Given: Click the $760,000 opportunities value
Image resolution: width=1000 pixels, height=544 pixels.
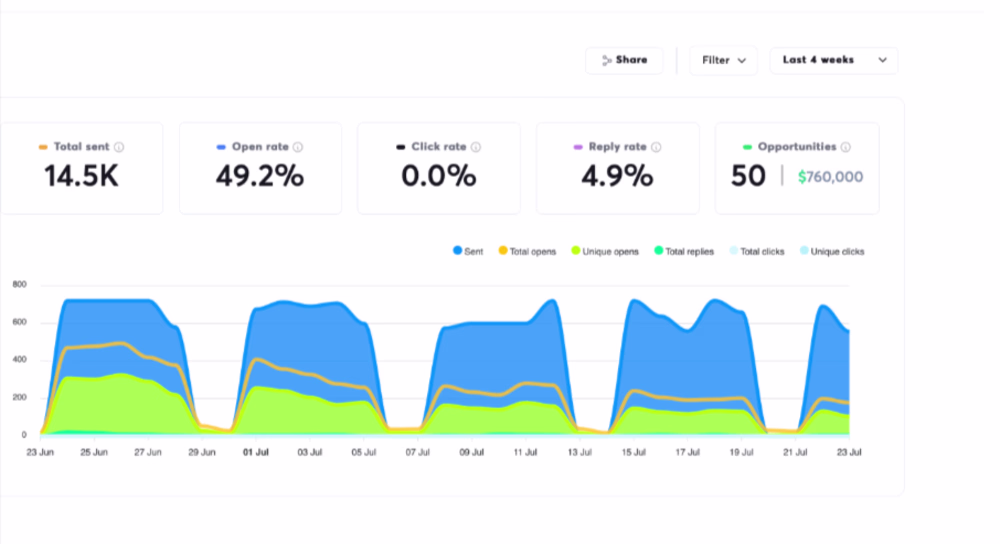Looking at the screenshot, I should pyautogui.click(x=830, y=177).
